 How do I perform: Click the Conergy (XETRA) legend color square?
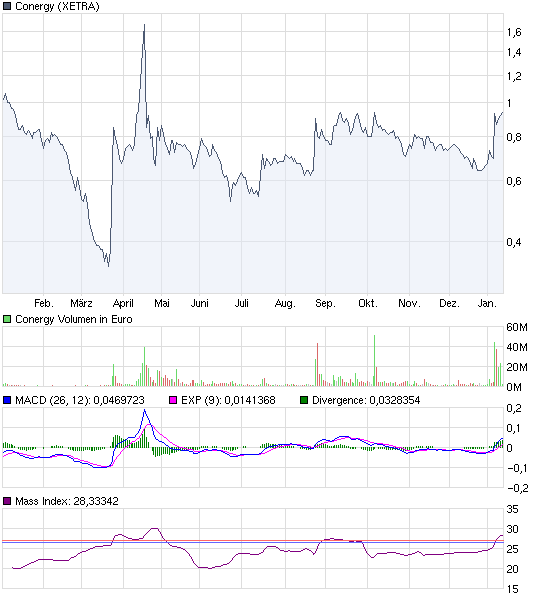coord(7,6)
